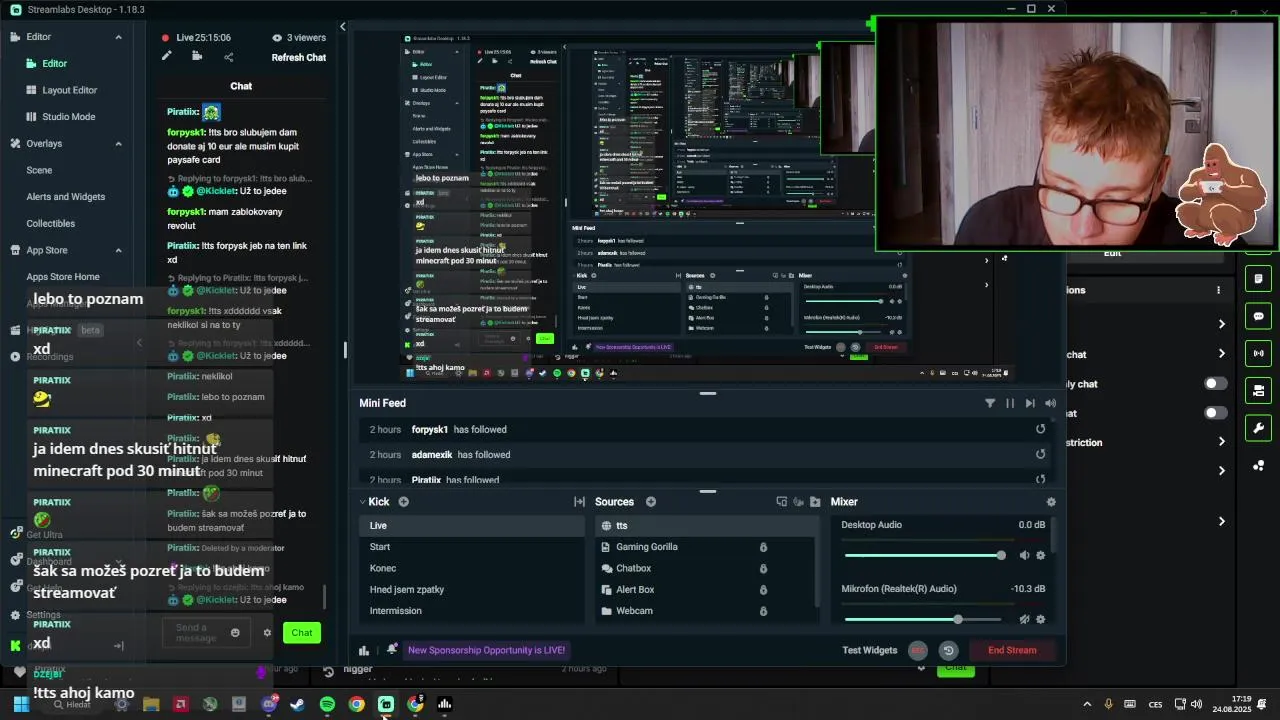The height and width of the screenshot is (720, 1280).
Task: Collapse the Kick scene collection chevron
Action: click(363, 502)
